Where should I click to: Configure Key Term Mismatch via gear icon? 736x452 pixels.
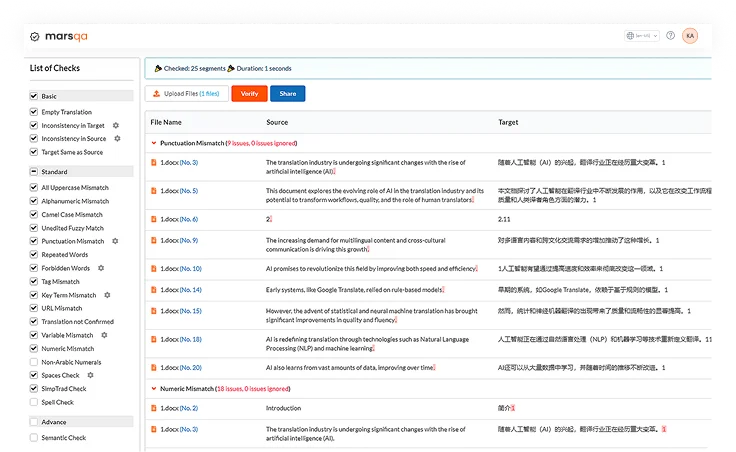pyautogui.click(x=107, y=295)
